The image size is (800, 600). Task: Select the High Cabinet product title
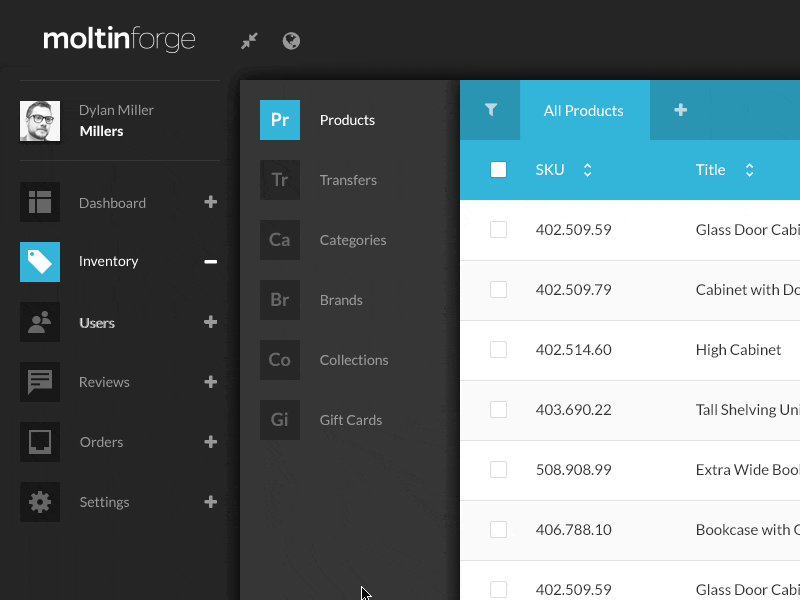(x=738, y=349)
